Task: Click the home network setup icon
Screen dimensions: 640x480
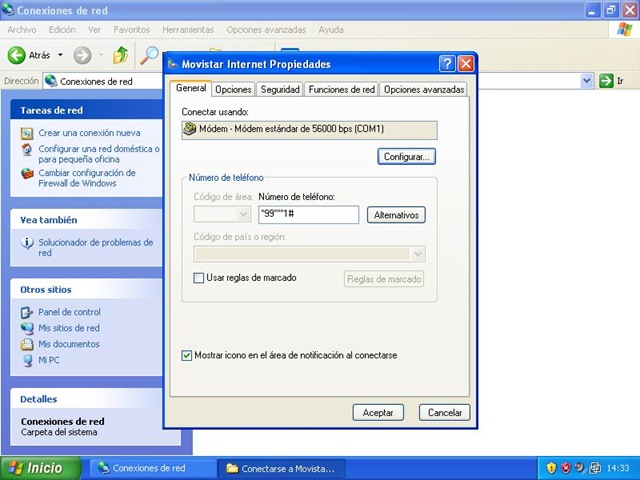Action: (27, 149)
